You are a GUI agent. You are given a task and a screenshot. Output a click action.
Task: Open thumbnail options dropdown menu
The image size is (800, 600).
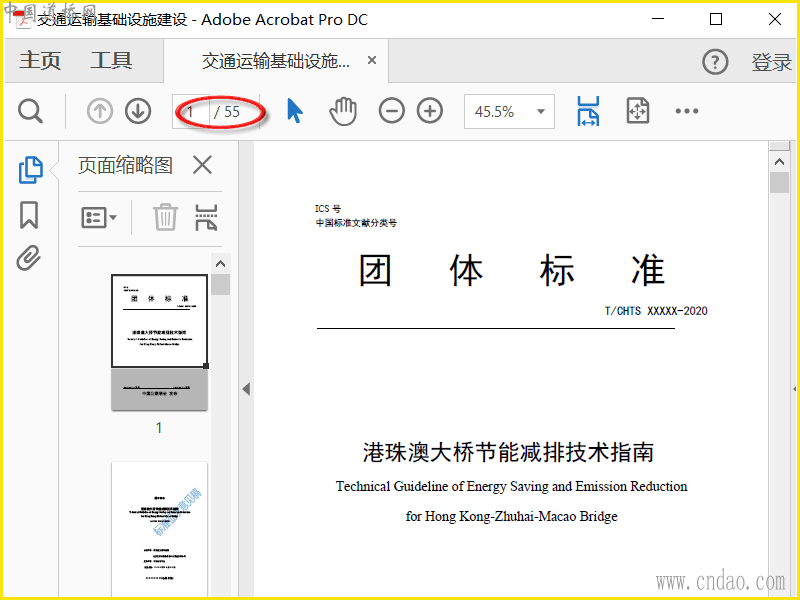(99, 217)
